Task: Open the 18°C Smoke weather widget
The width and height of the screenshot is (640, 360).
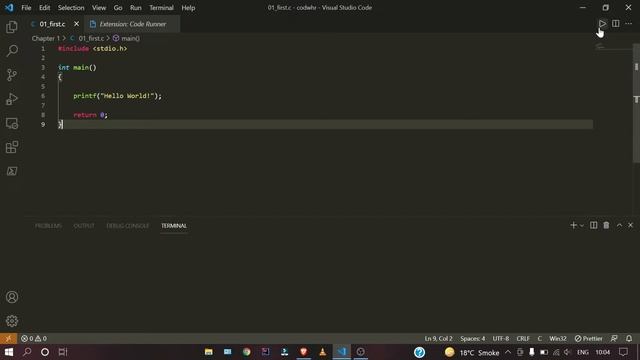Action: pos(472,352)
